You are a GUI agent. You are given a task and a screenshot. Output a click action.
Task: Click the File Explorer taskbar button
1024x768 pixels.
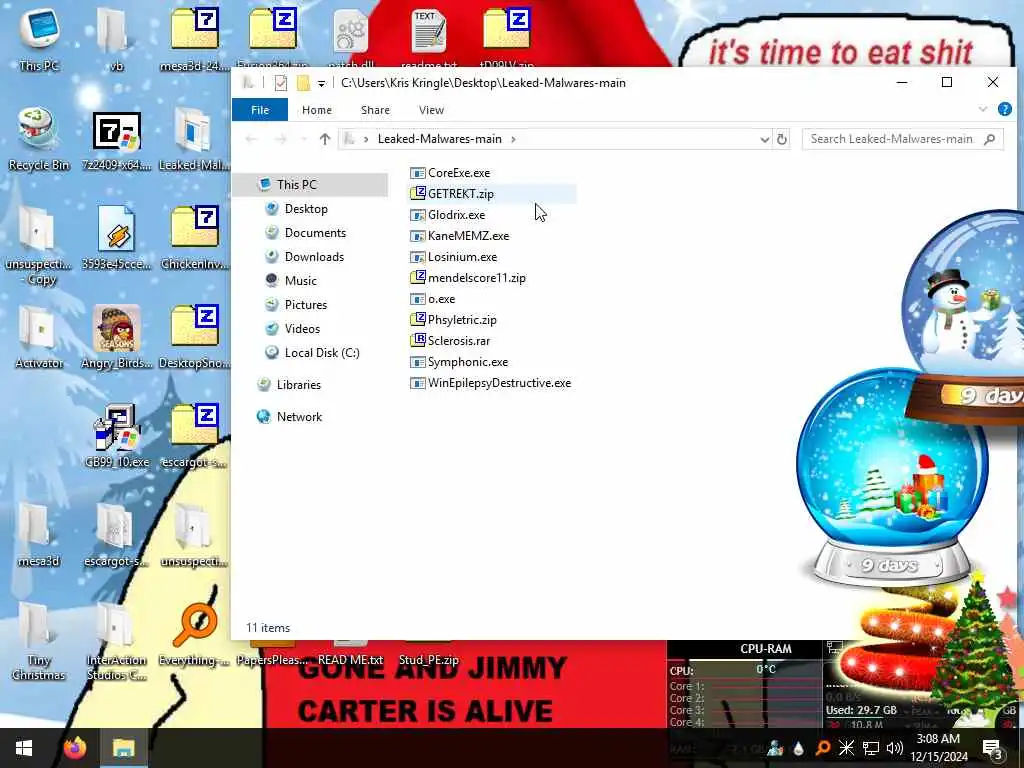(x=123, y=748)
